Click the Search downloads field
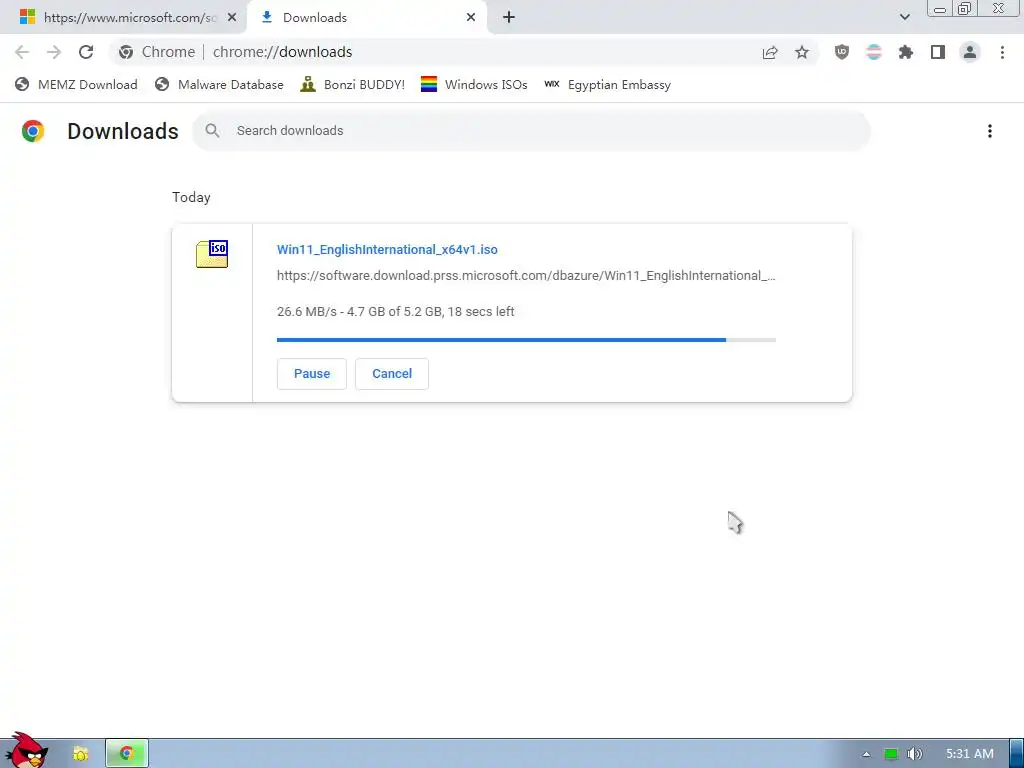Viewport: 1024px width, 768px height. click(531, 131)
